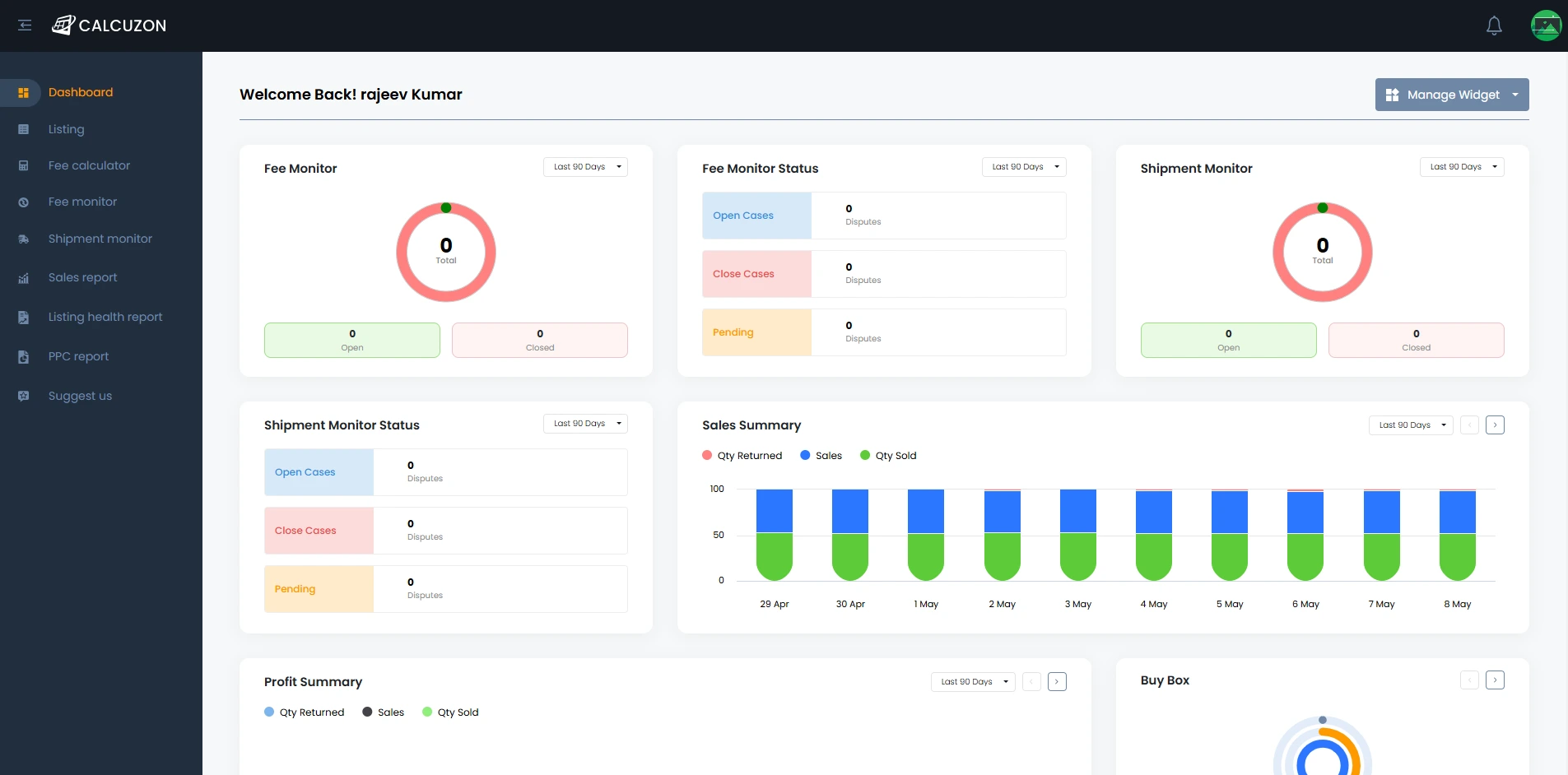Click the Sales report chart icon
The height and width of the screenshot is (775, 1568).
click(x=24, y=278)
